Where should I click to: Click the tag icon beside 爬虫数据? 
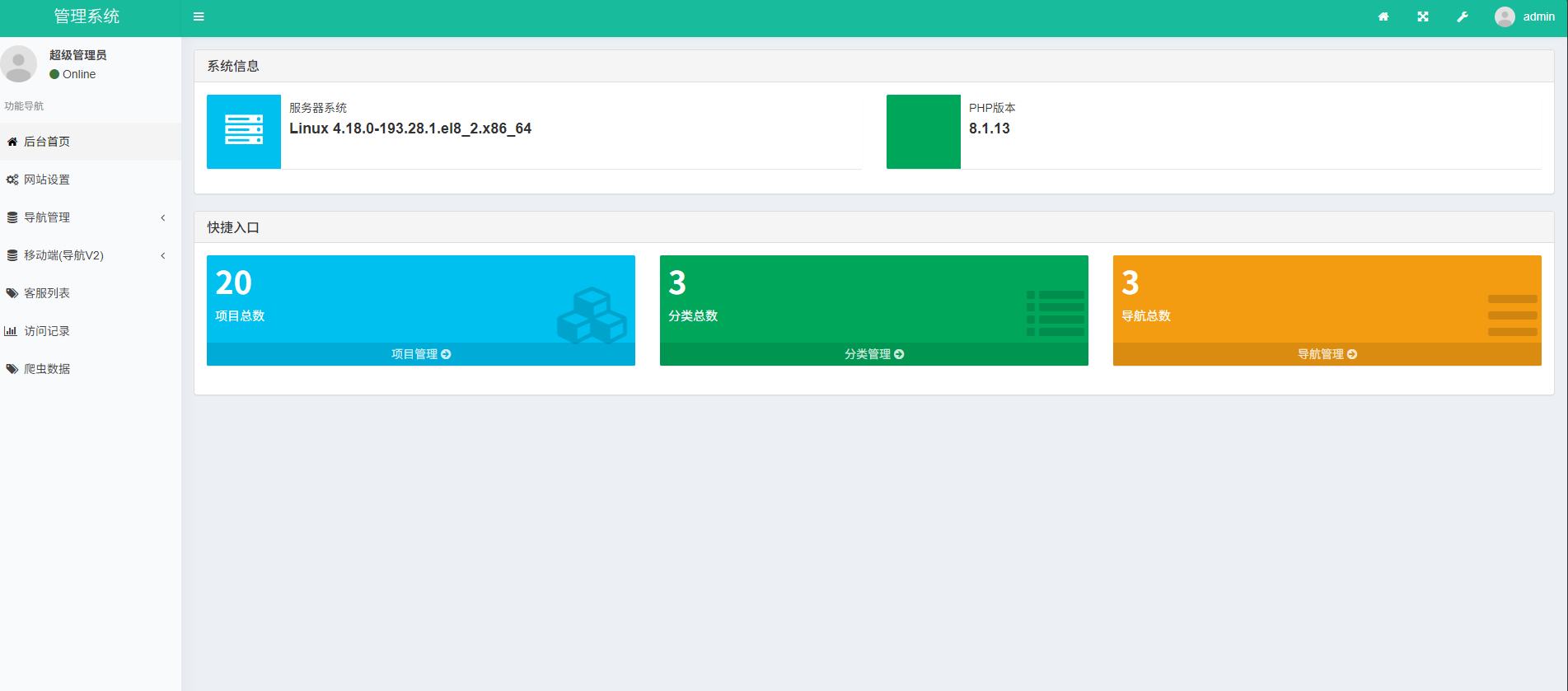coord(12,369)
